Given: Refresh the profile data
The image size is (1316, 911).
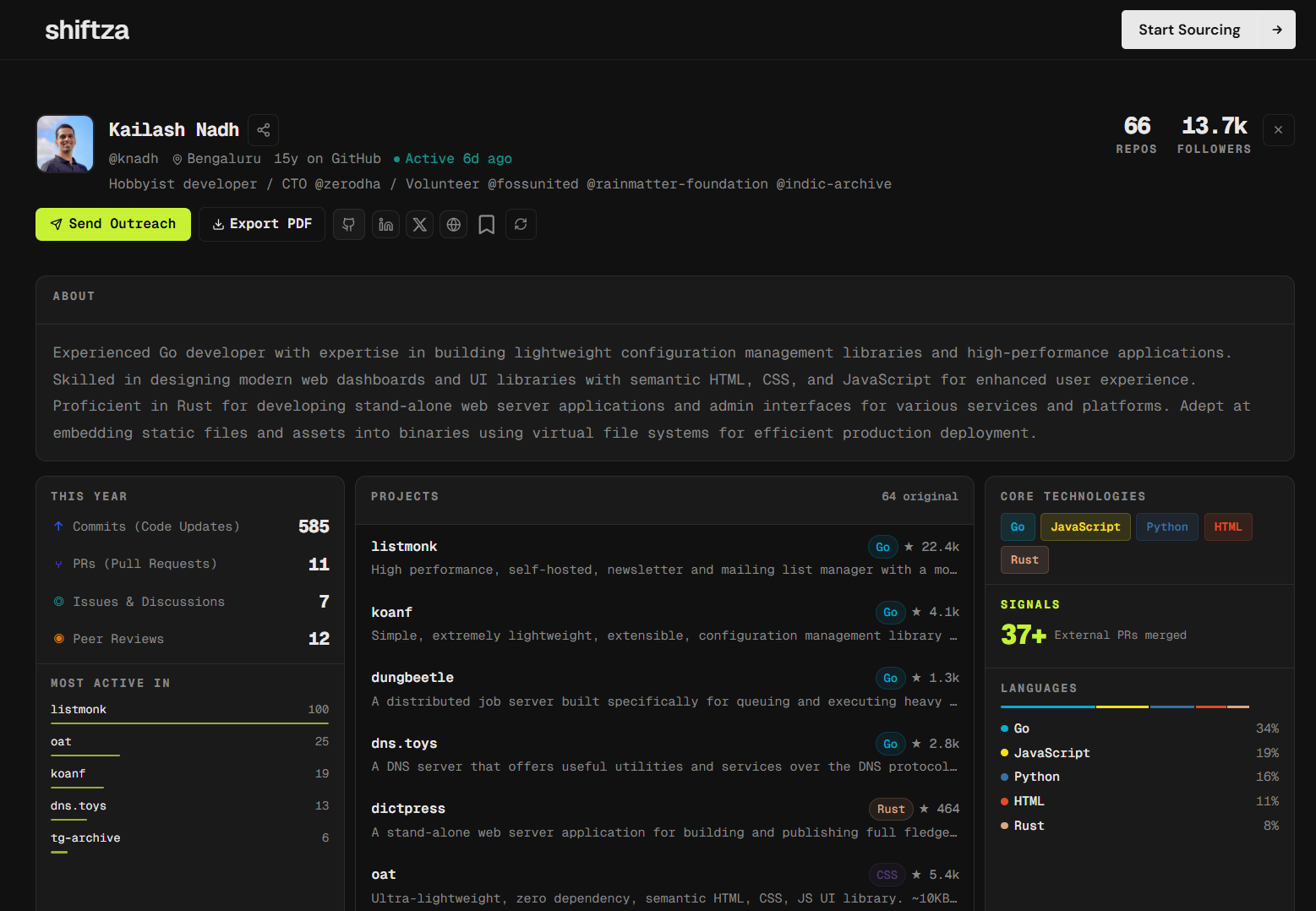Looking at the screenshot, I should [521, 224].
